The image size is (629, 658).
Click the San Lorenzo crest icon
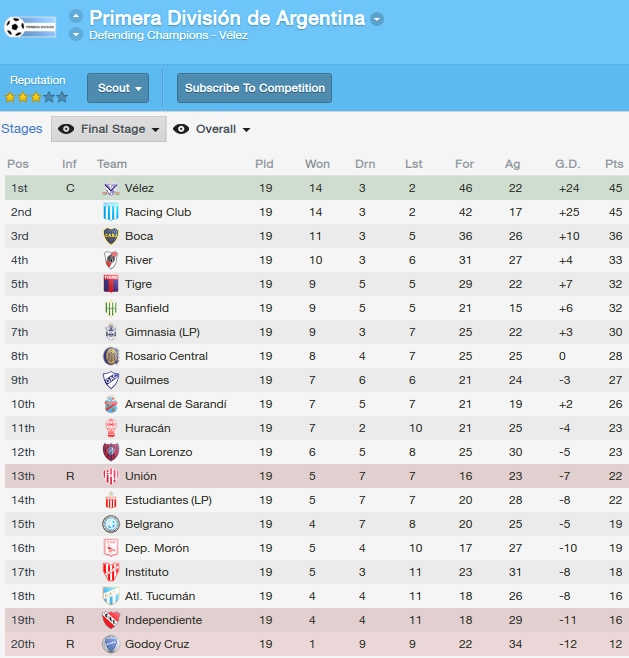(111, 452)
